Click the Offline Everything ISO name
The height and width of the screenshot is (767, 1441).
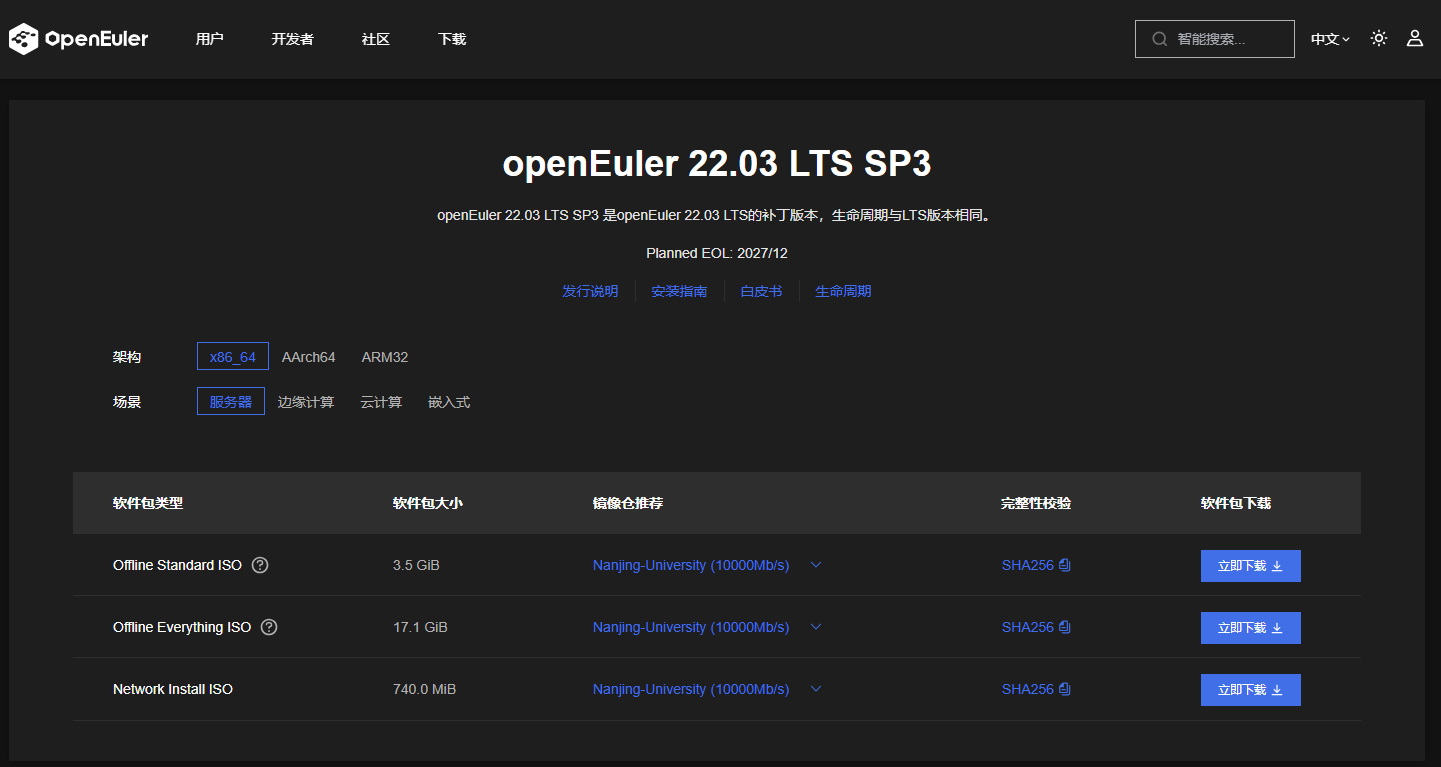coord(182,627)
